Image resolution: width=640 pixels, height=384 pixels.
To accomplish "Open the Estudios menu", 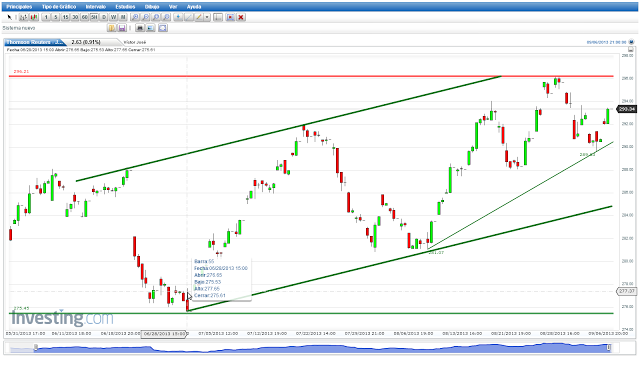I will pyautogui.click(x=125, y=7).
